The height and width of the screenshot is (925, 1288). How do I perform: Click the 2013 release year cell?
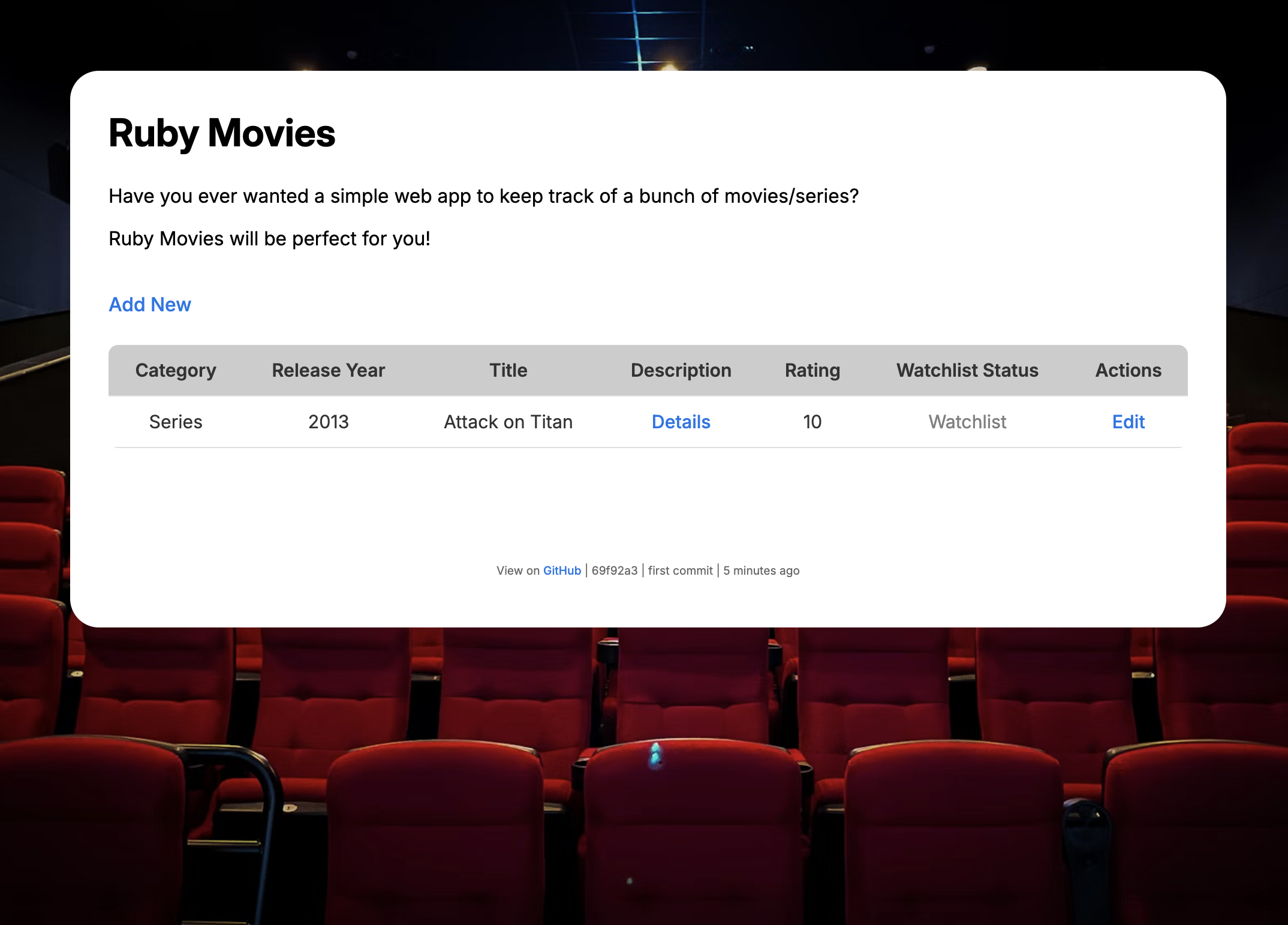click(328, 422)
